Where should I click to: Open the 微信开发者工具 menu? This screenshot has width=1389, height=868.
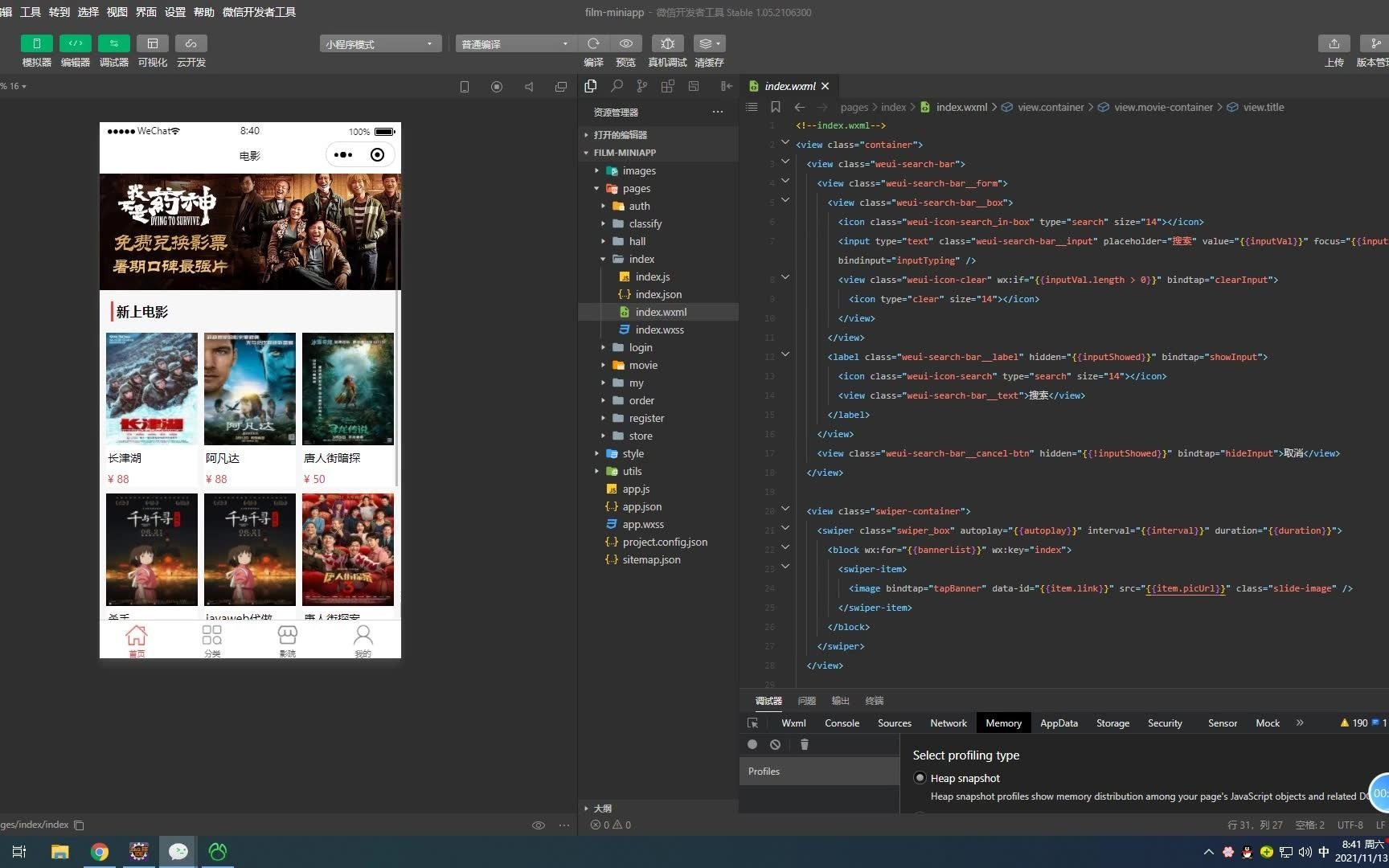(259, 12)
